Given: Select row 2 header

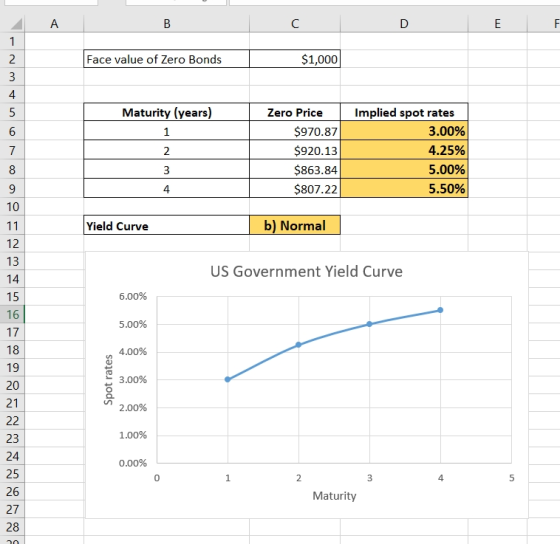Looking at the screenshot, I should click(12, 59).
